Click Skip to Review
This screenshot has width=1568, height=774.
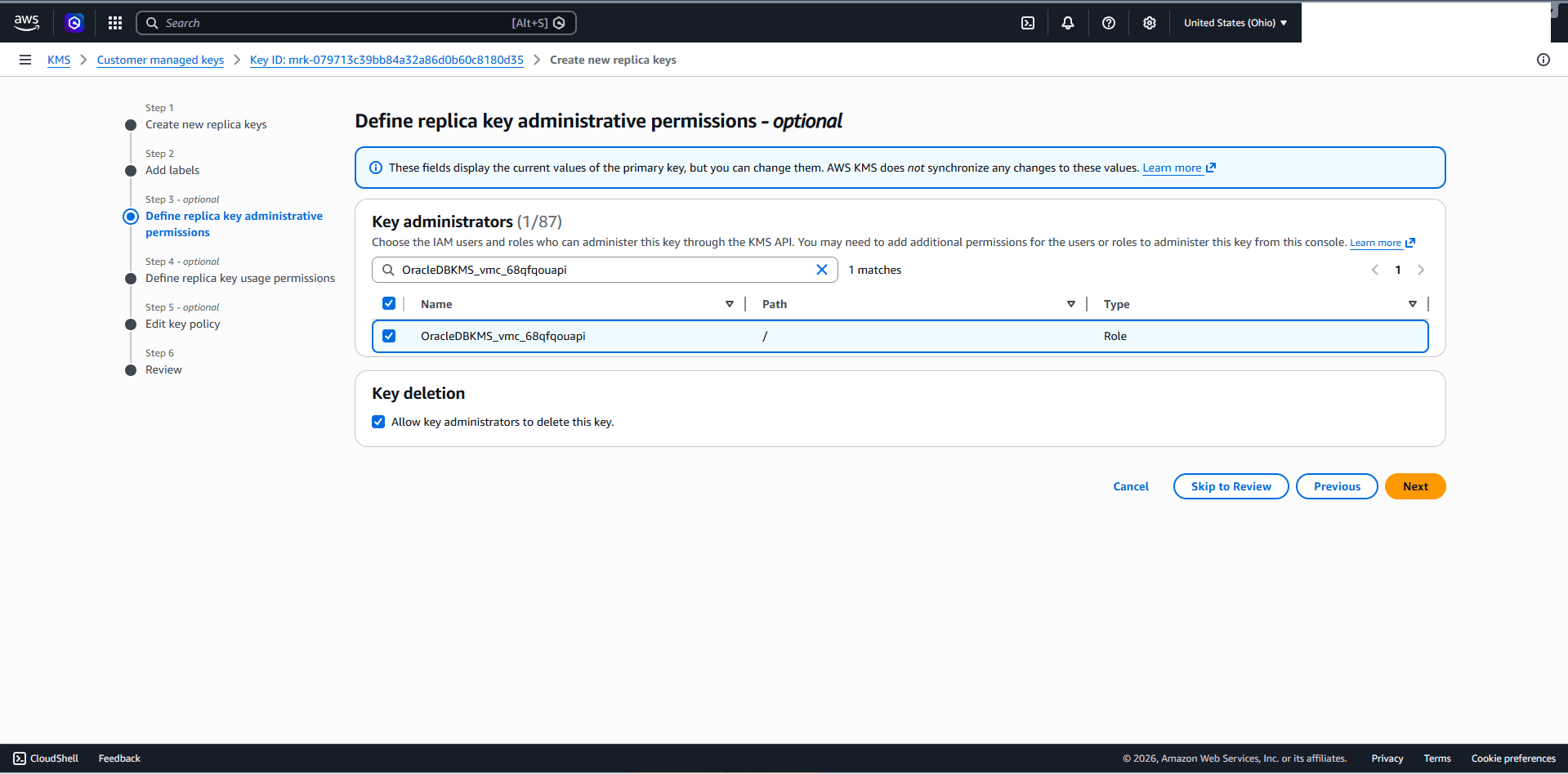coord(1231,486)
